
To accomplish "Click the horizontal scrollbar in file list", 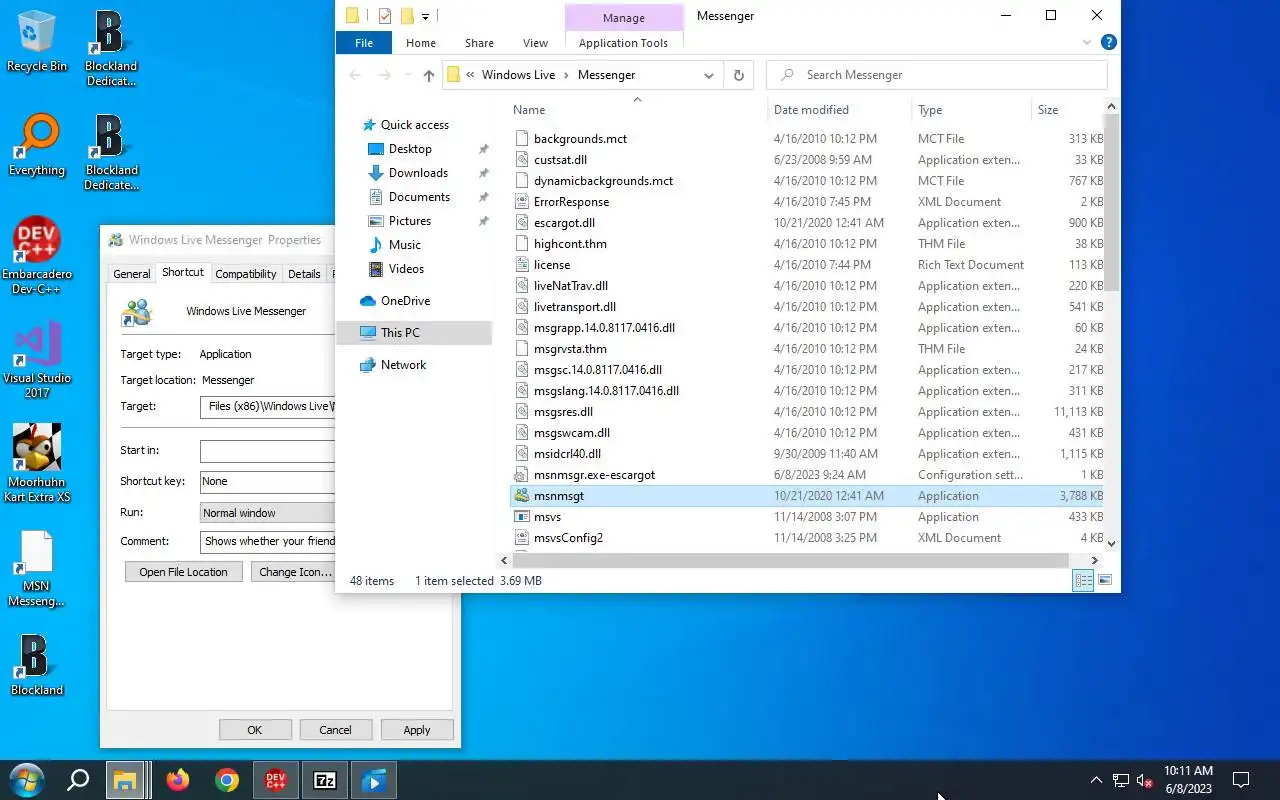I will click(791, 560).
